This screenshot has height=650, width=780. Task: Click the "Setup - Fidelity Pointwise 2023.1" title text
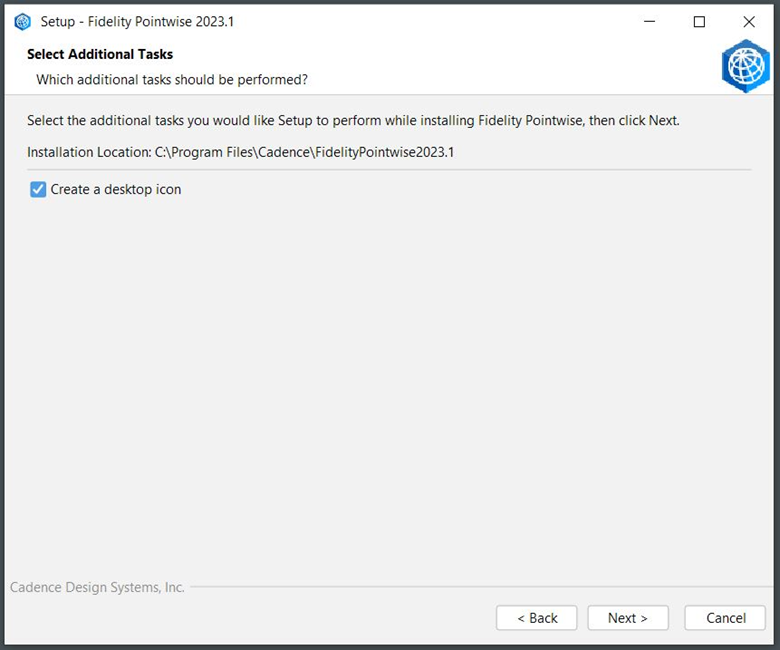[x=137, y=22]
